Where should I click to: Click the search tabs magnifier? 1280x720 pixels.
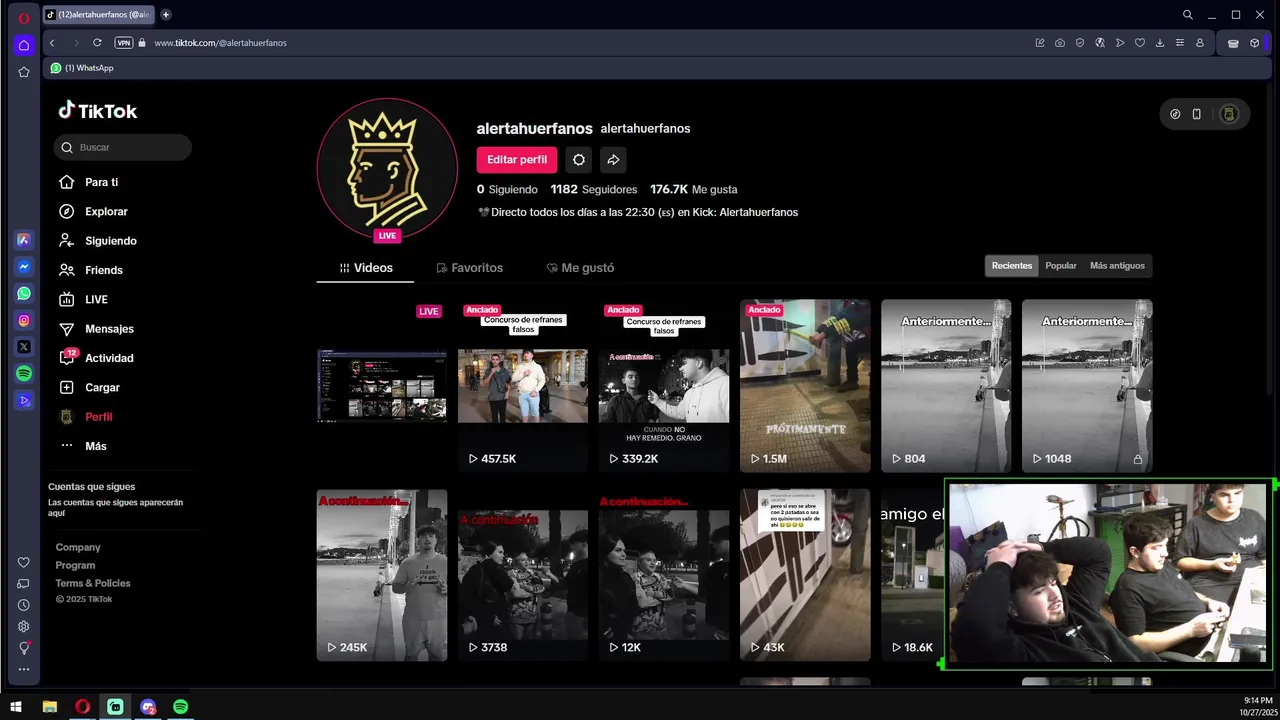pos(1188,15)
